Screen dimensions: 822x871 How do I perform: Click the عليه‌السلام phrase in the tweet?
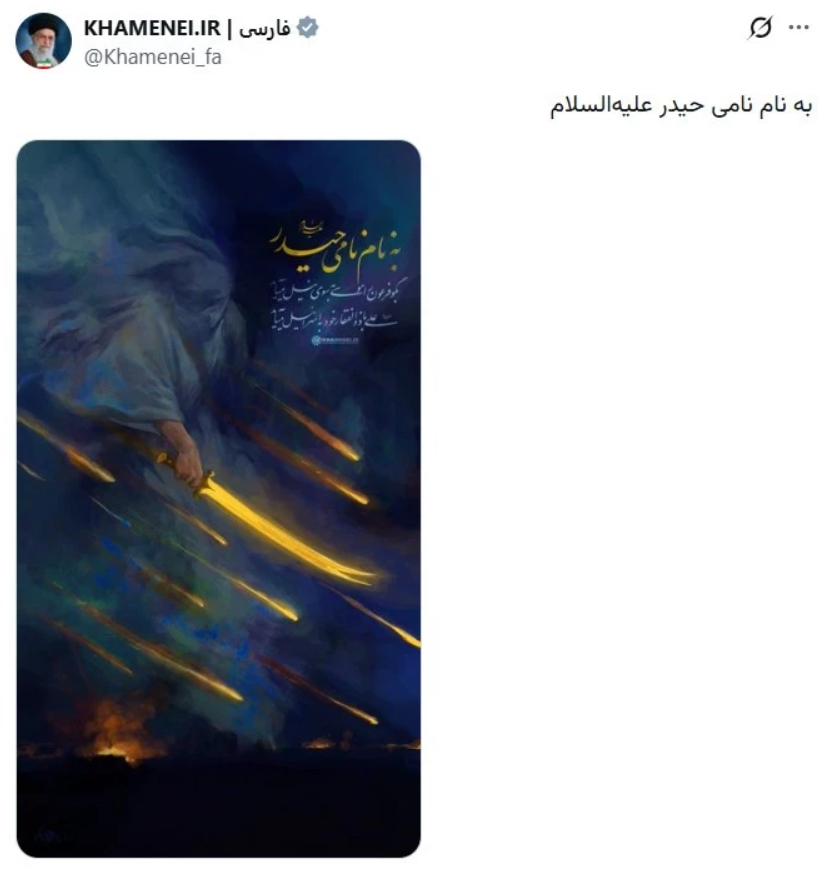pyautogui.click(x=602, y=104)
